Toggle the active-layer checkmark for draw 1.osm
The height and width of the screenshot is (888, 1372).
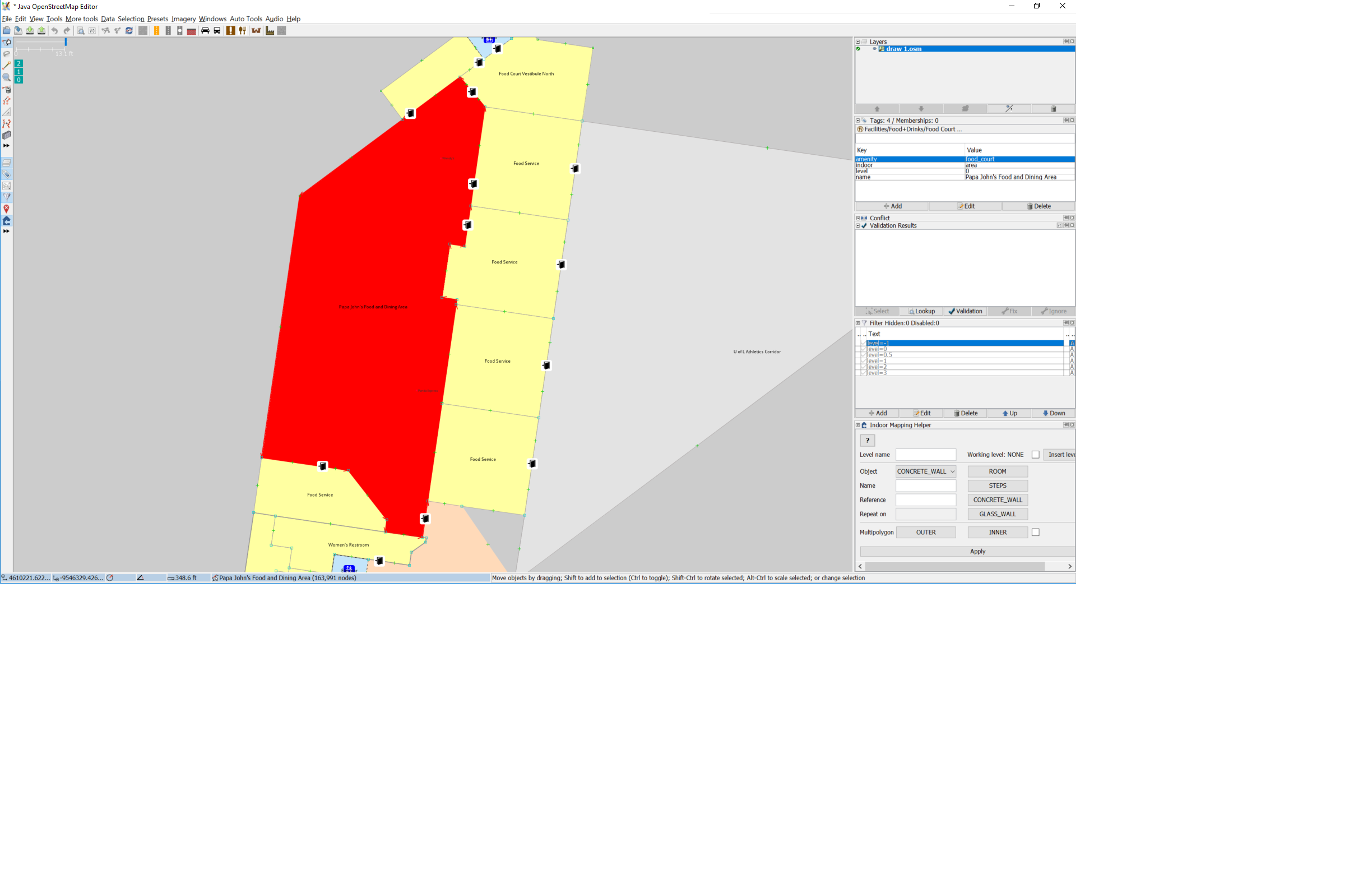[859, 49]
